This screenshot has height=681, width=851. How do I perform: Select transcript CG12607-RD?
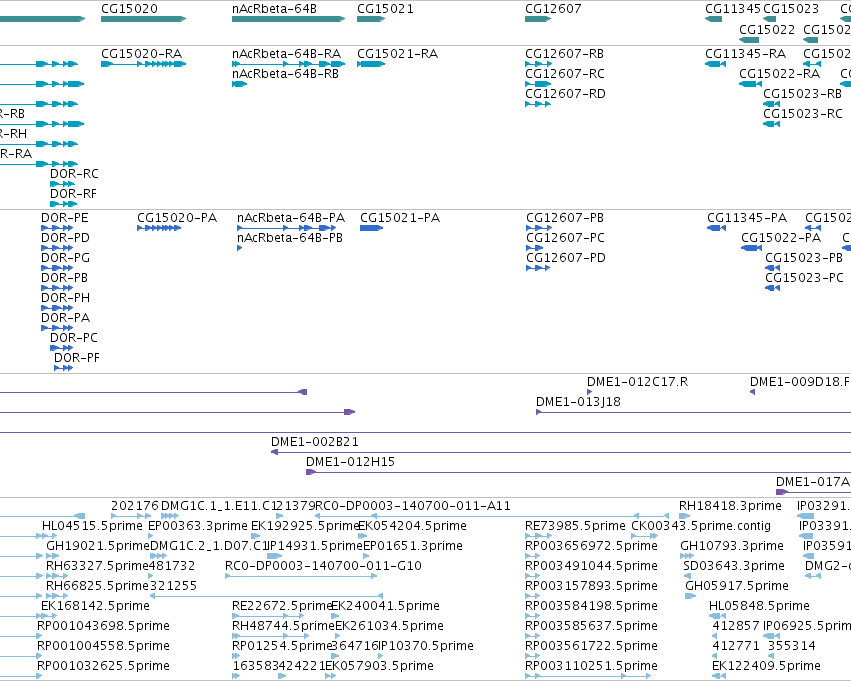click(x=538, y=104)
